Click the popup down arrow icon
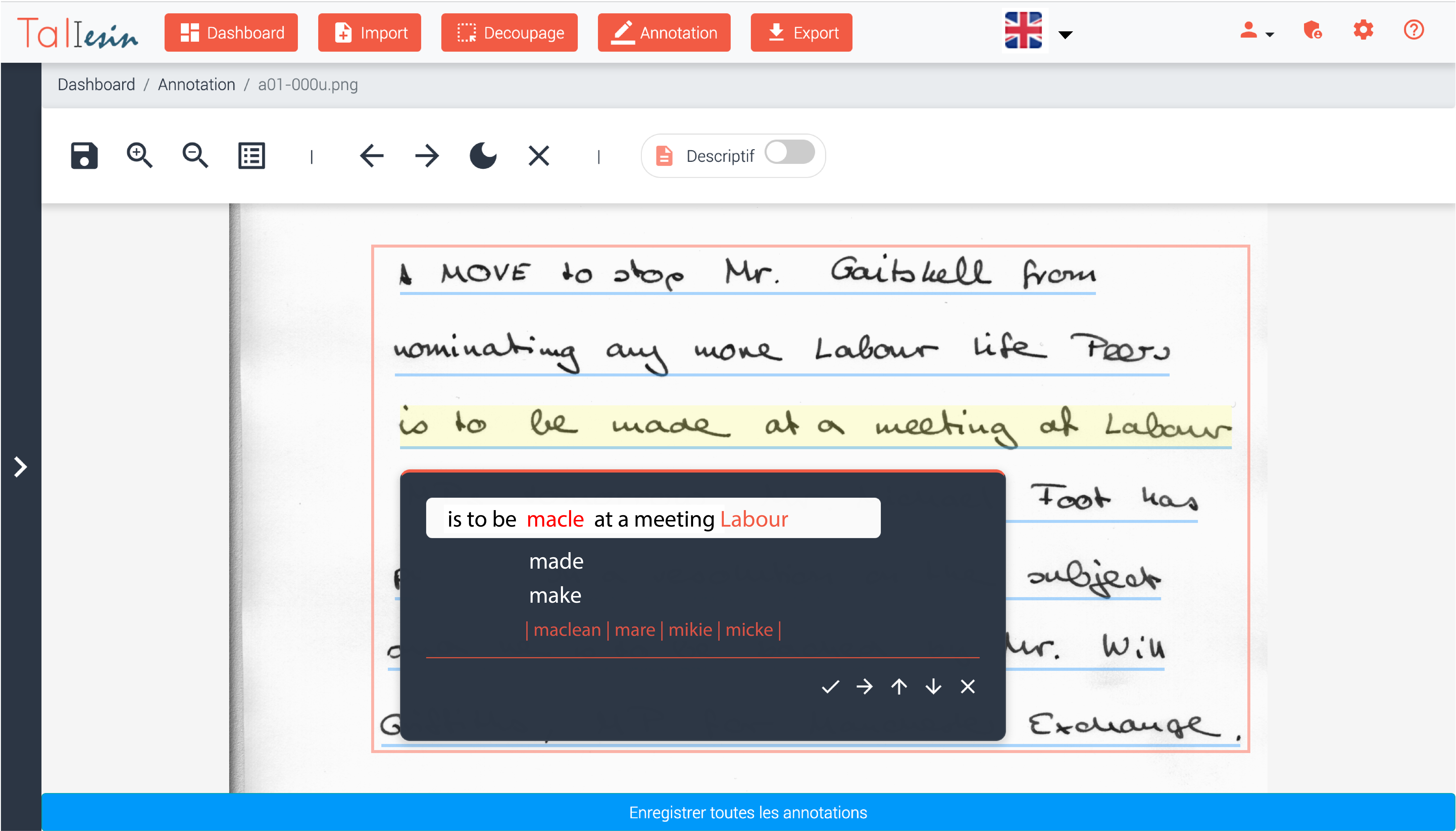This screenshot has width=1456, height=831. click(933, 687)
